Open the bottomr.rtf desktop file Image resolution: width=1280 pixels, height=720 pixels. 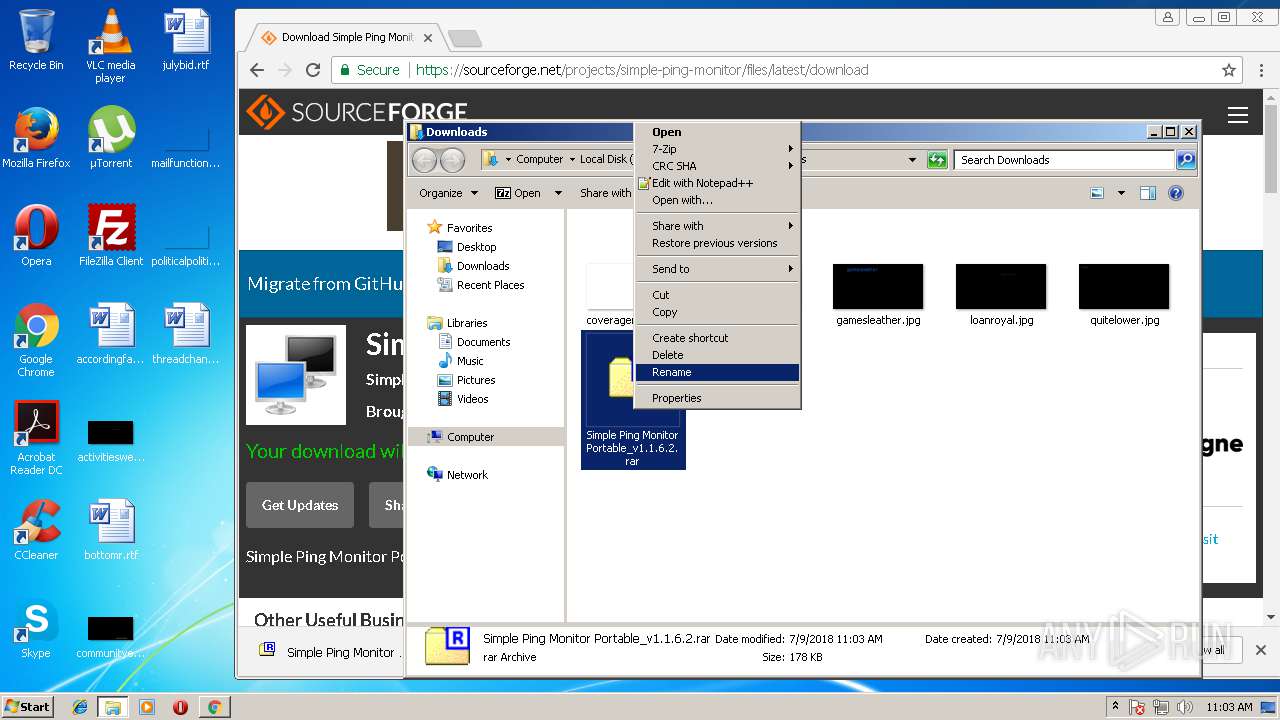click(x=111, y=529)
